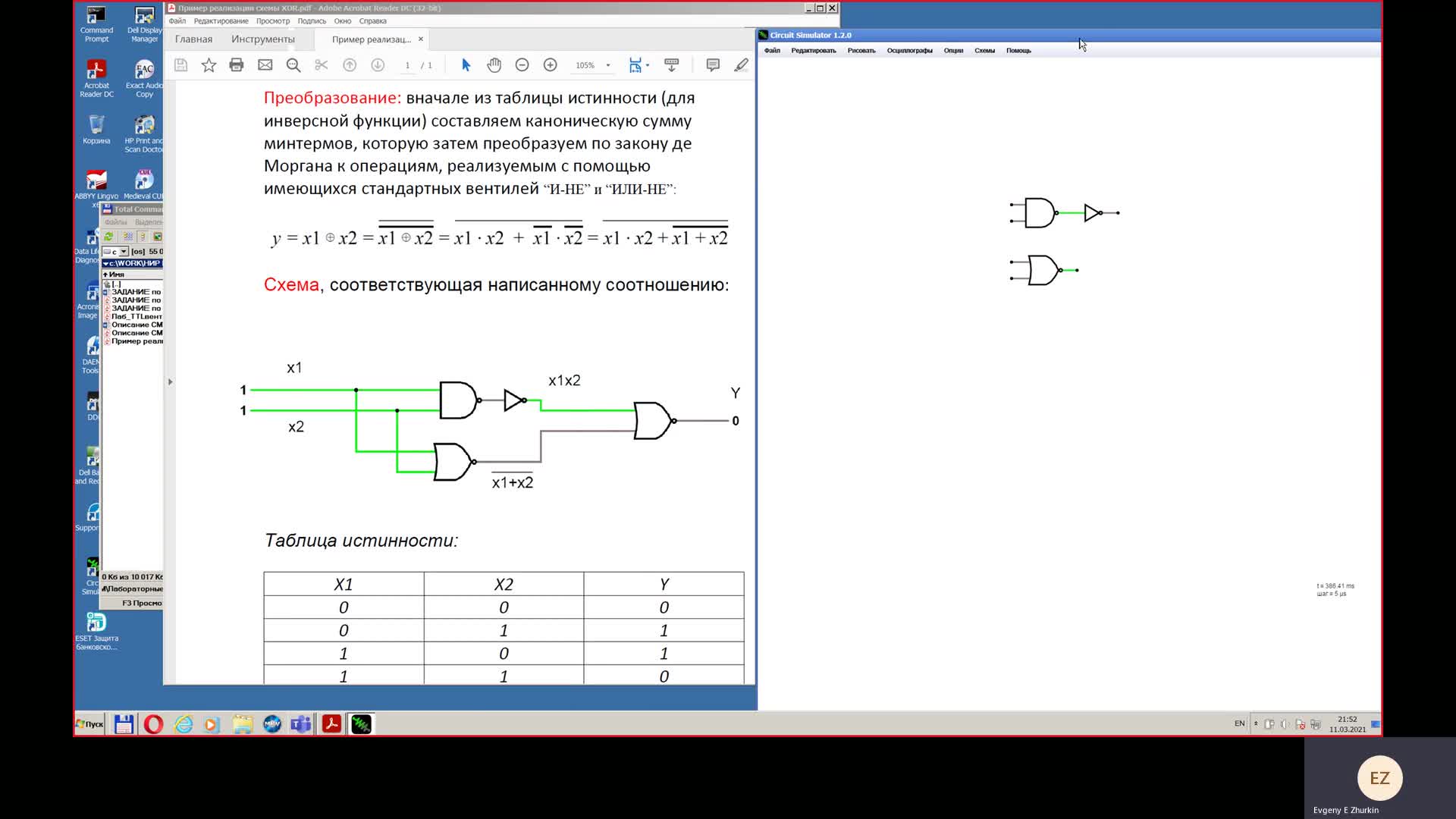Screen dimensions: 1456x819
Task: Expand the Acrobat left navigation pane arrow
Action: pos(170,382)
